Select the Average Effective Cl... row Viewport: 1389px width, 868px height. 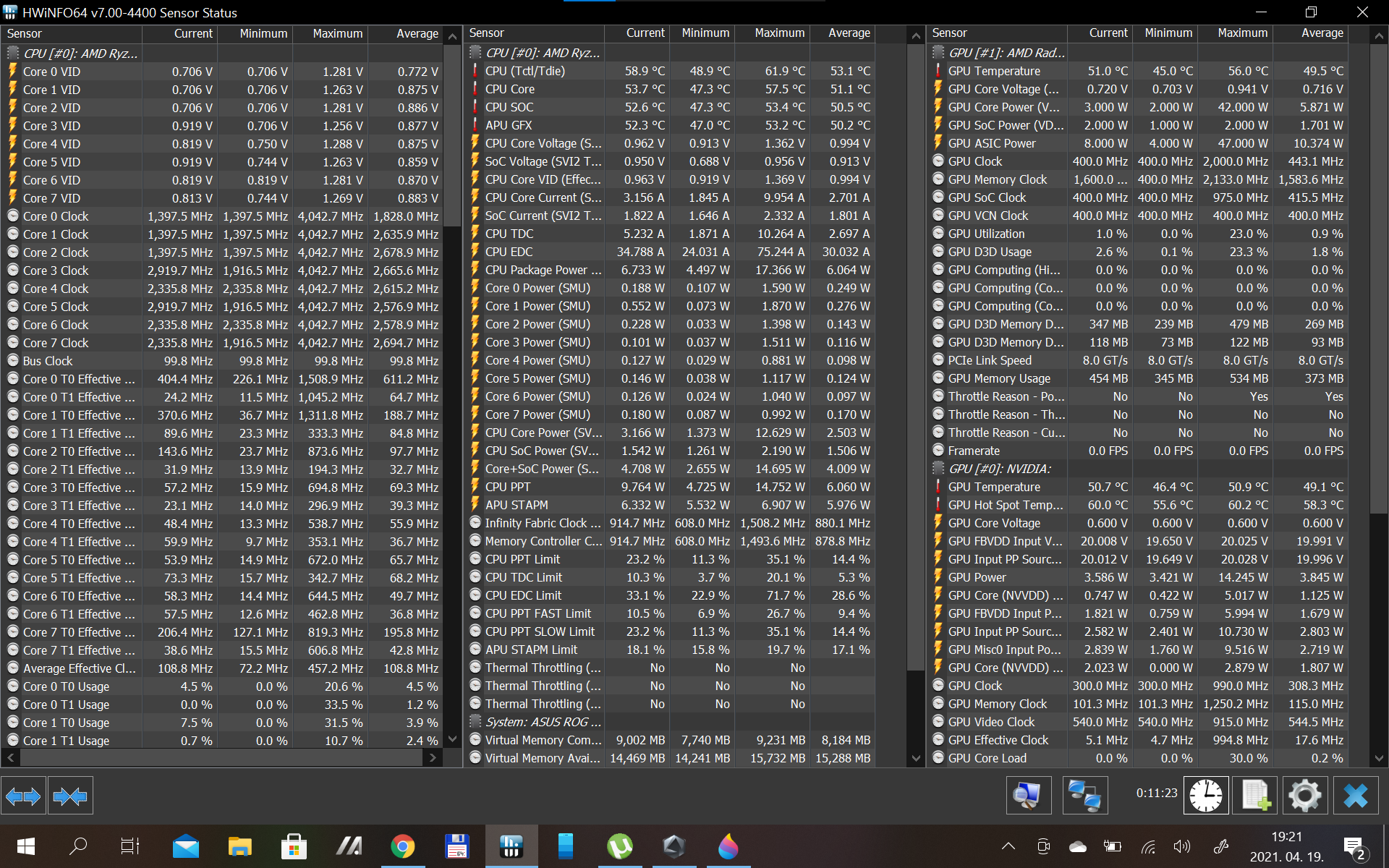[x=222, y=668]
